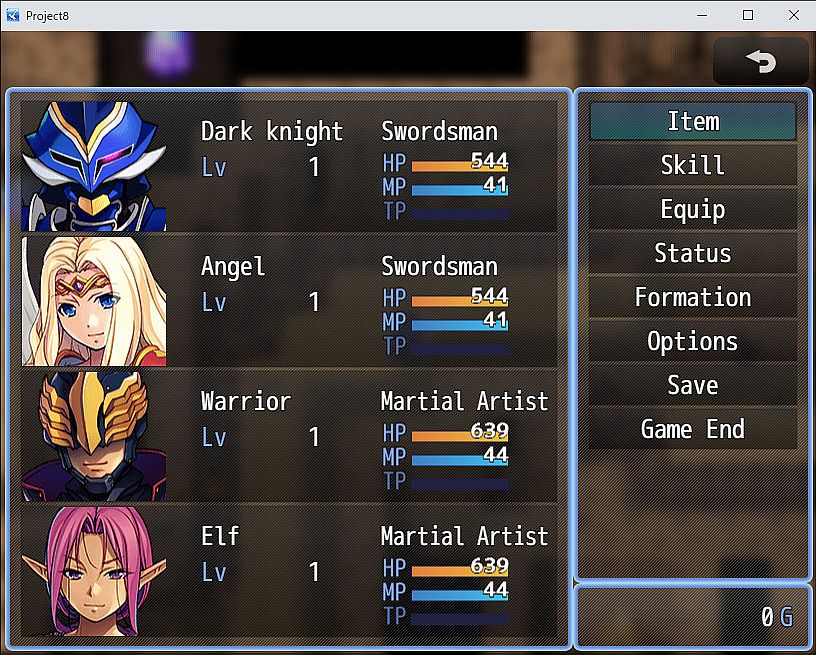Select the Warrior helmeted portrait
816x655 pixels.
pyautogui.click(x=94, y=436)
